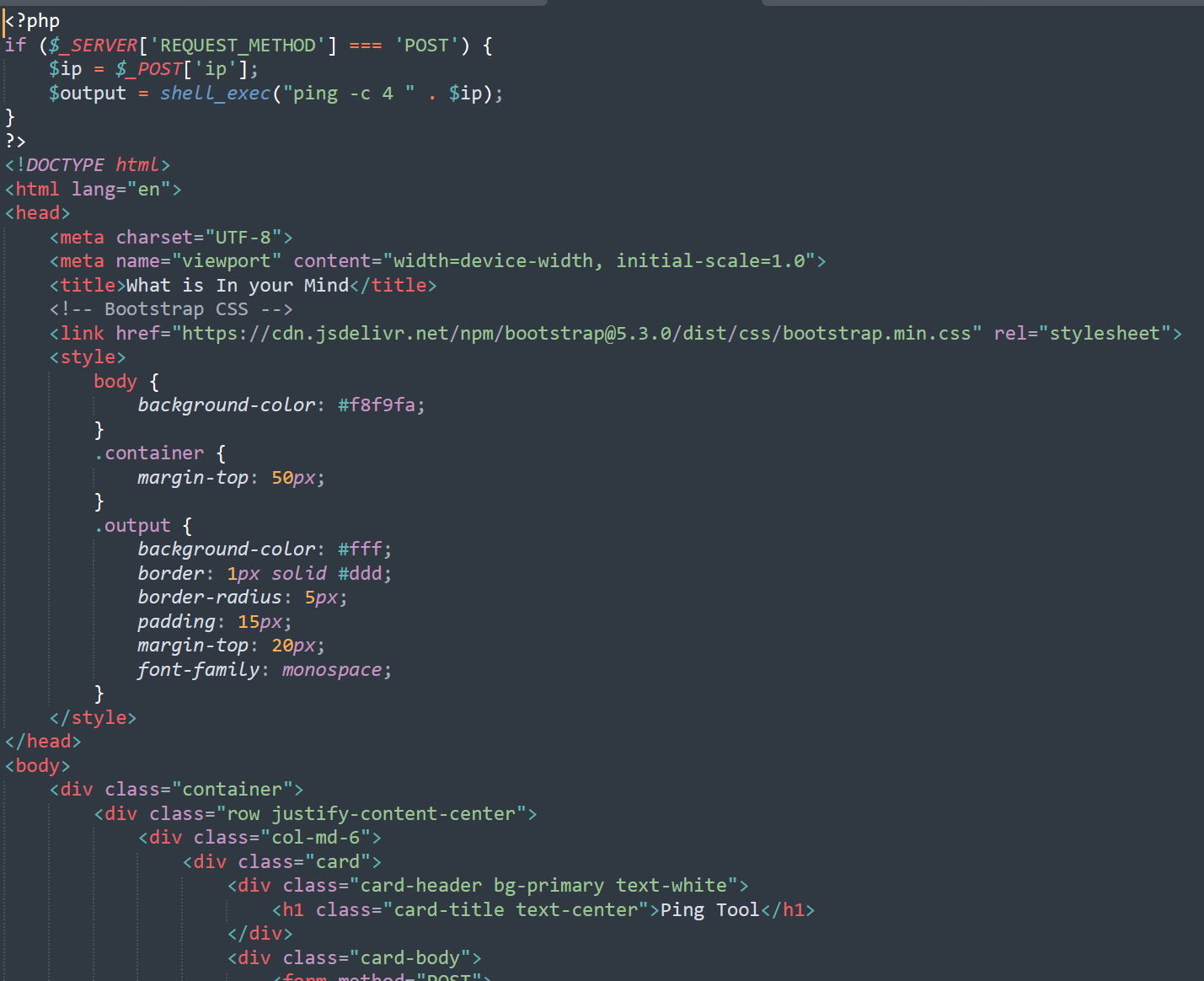Click 'REQUEST_METHOD' in the if condition
This screenshot has width=1204, height=981.
238,45
